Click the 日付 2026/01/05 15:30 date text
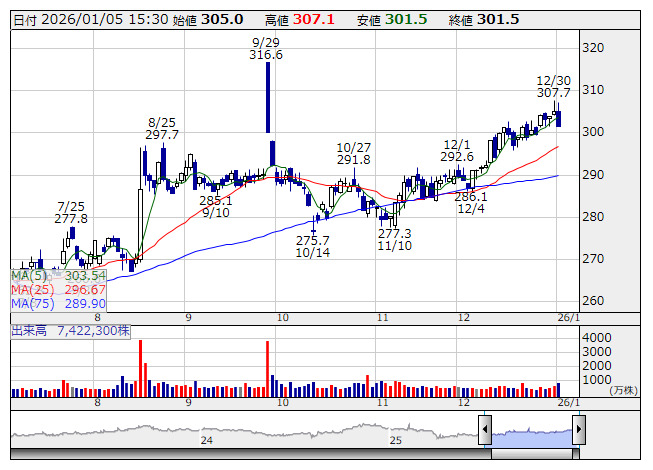 (x=91, y=20)
